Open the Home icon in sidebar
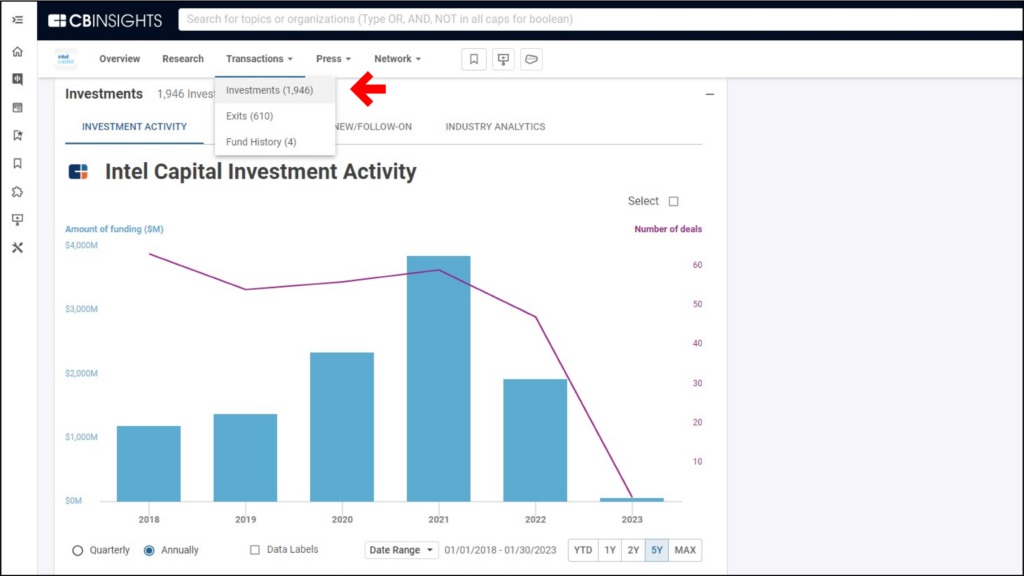 [18, 52]
